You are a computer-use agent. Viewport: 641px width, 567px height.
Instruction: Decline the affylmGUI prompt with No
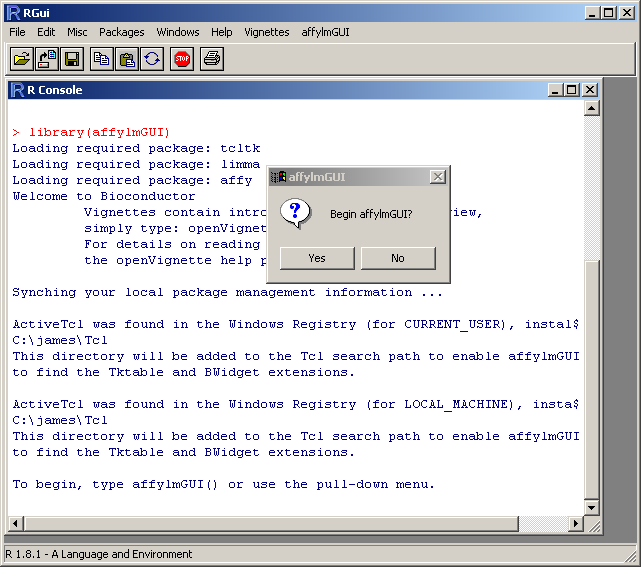tap(398, 258)
